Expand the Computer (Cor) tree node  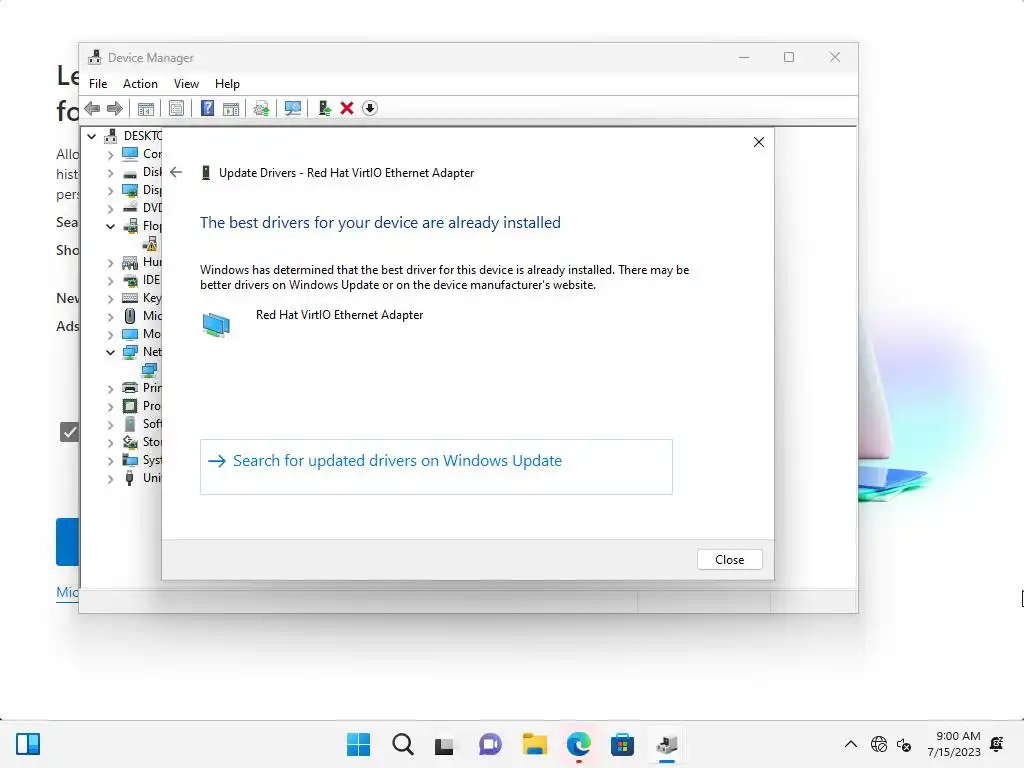point(110,155)
